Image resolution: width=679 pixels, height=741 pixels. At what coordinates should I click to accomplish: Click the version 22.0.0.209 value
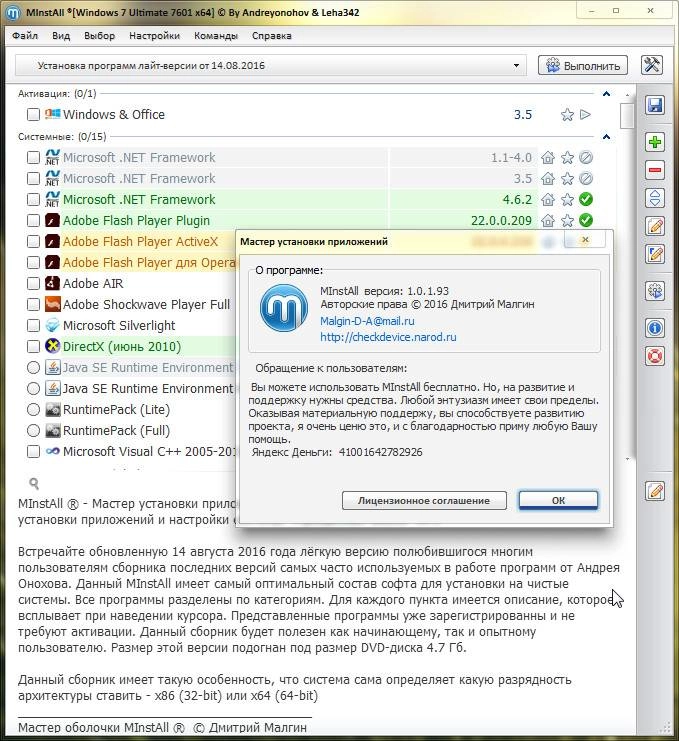click(501, 221)
